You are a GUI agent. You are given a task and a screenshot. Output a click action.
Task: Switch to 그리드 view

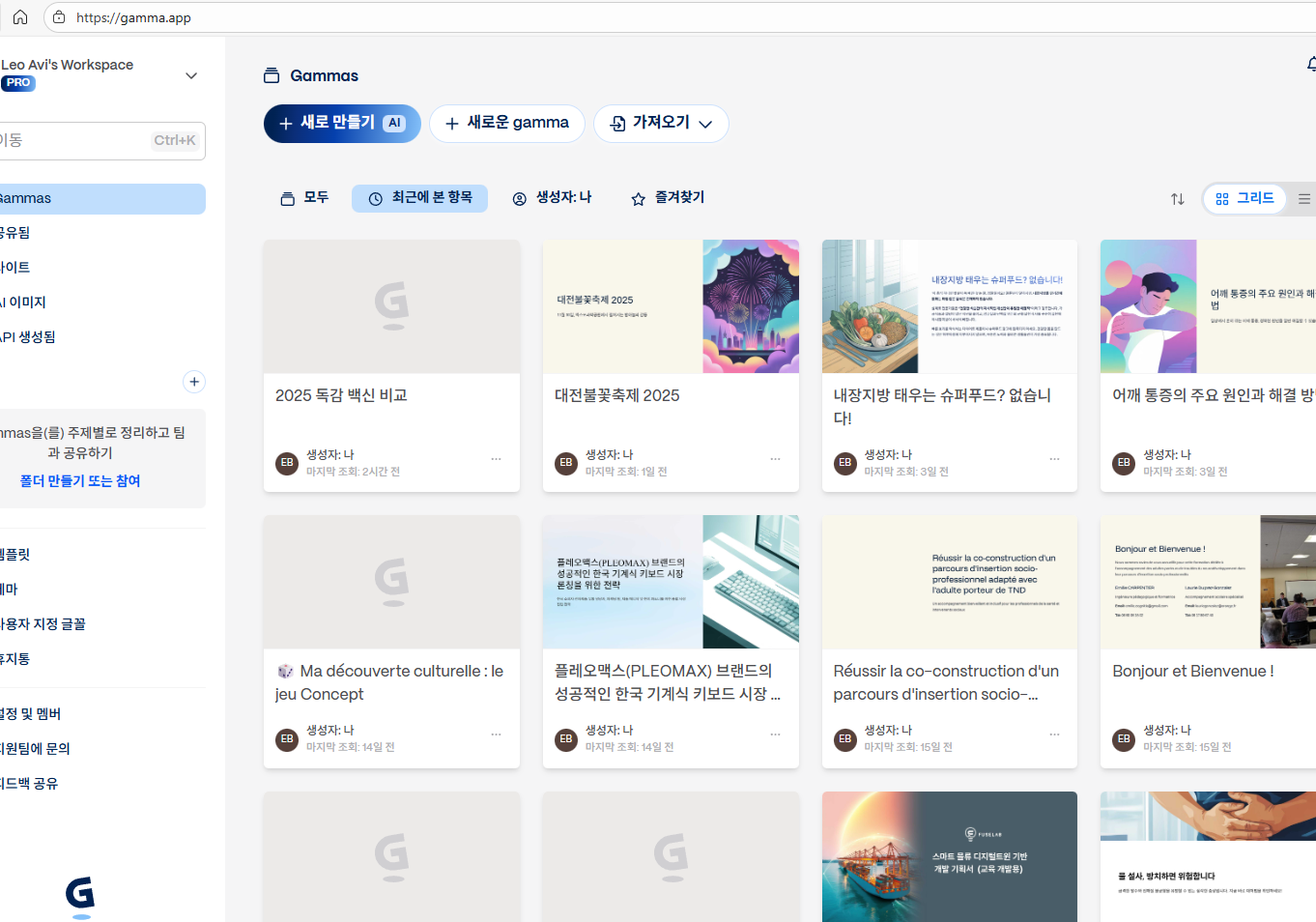click(1244, 198)
